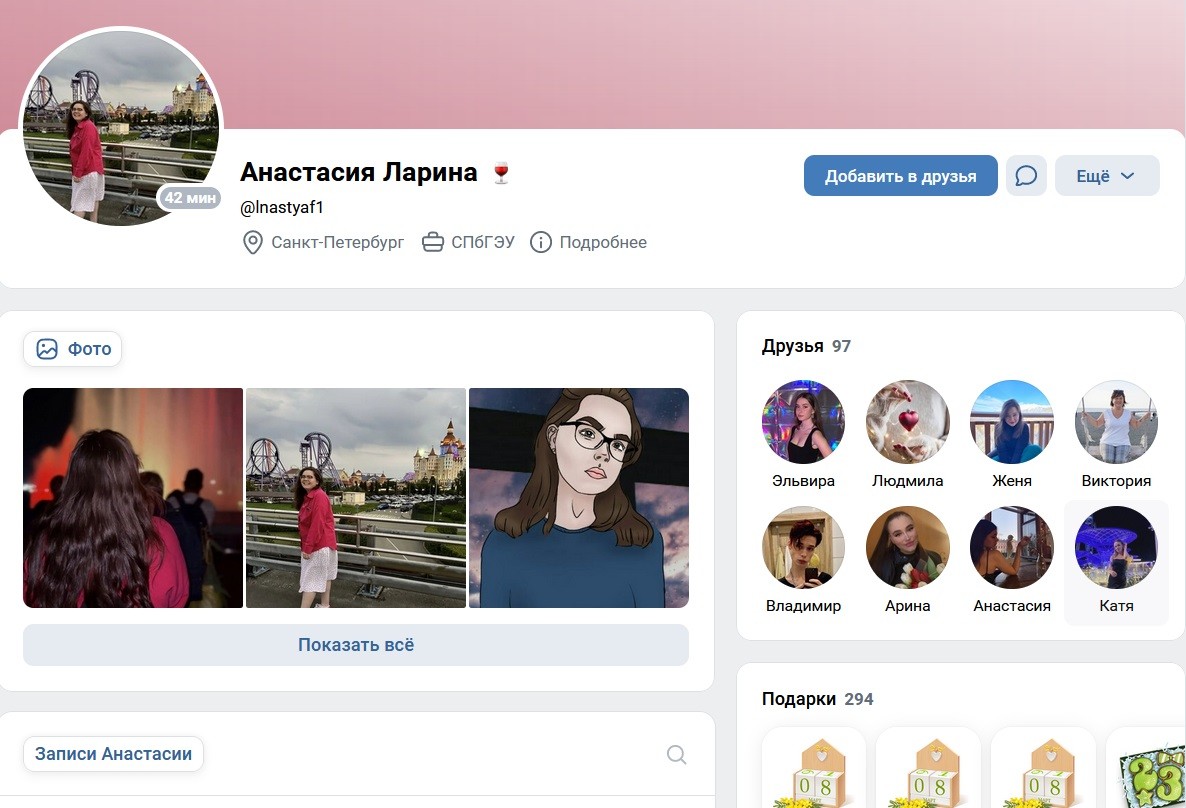Click the 42 мин last seen badge
Image resolution: width=1186 pixels, height=808 pixels.
(190, 197)
